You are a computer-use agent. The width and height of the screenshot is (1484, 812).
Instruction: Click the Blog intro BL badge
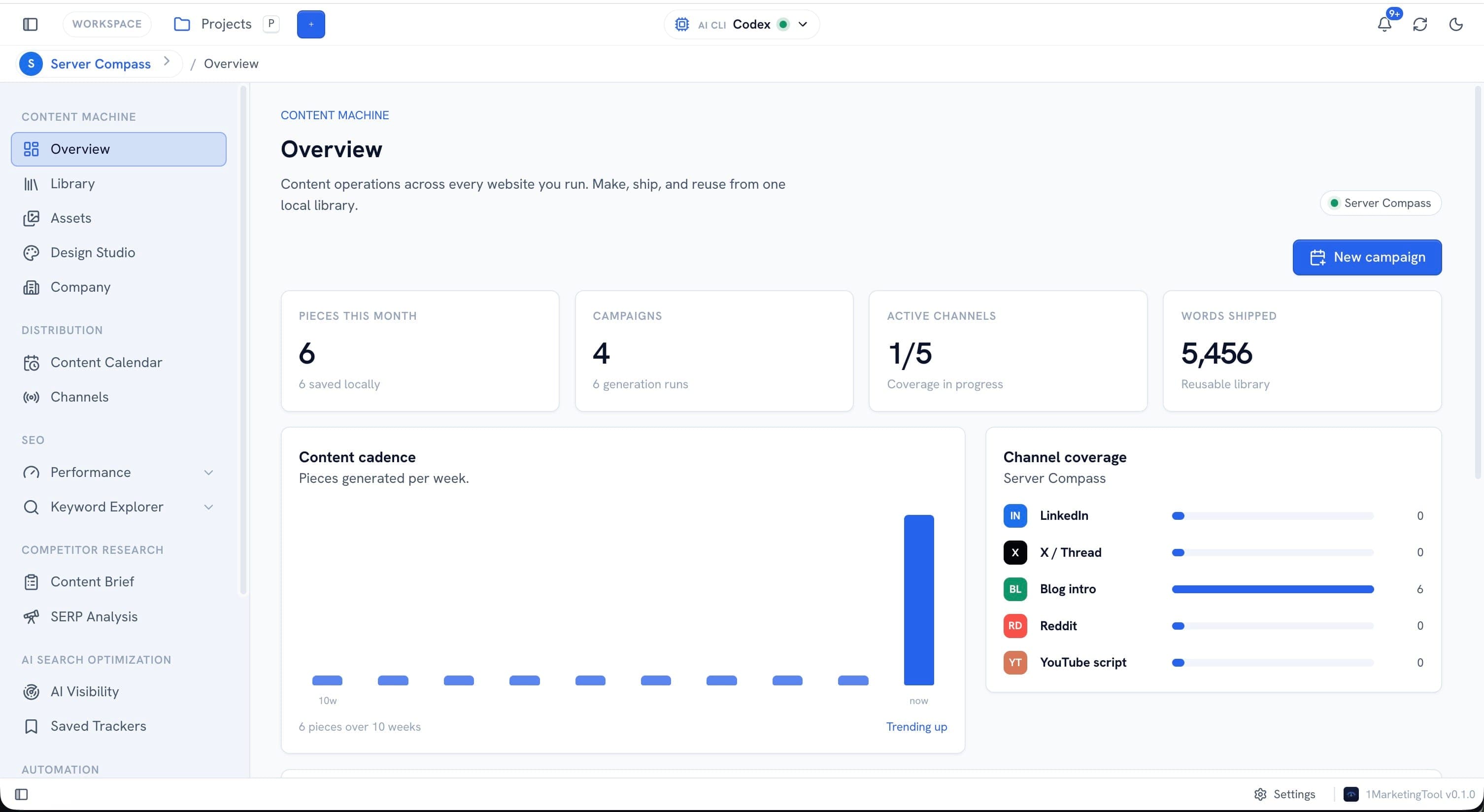tap(1015, 589)
